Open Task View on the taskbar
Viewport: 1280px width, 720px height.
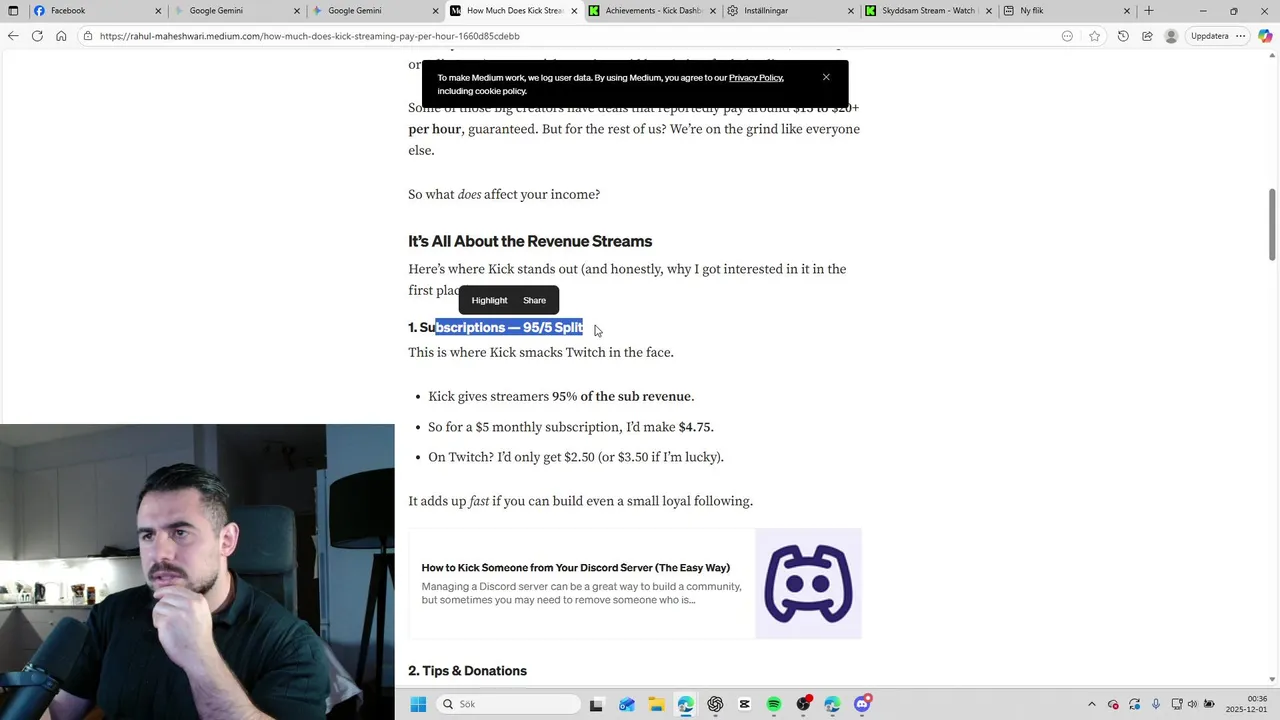(596, 704)
